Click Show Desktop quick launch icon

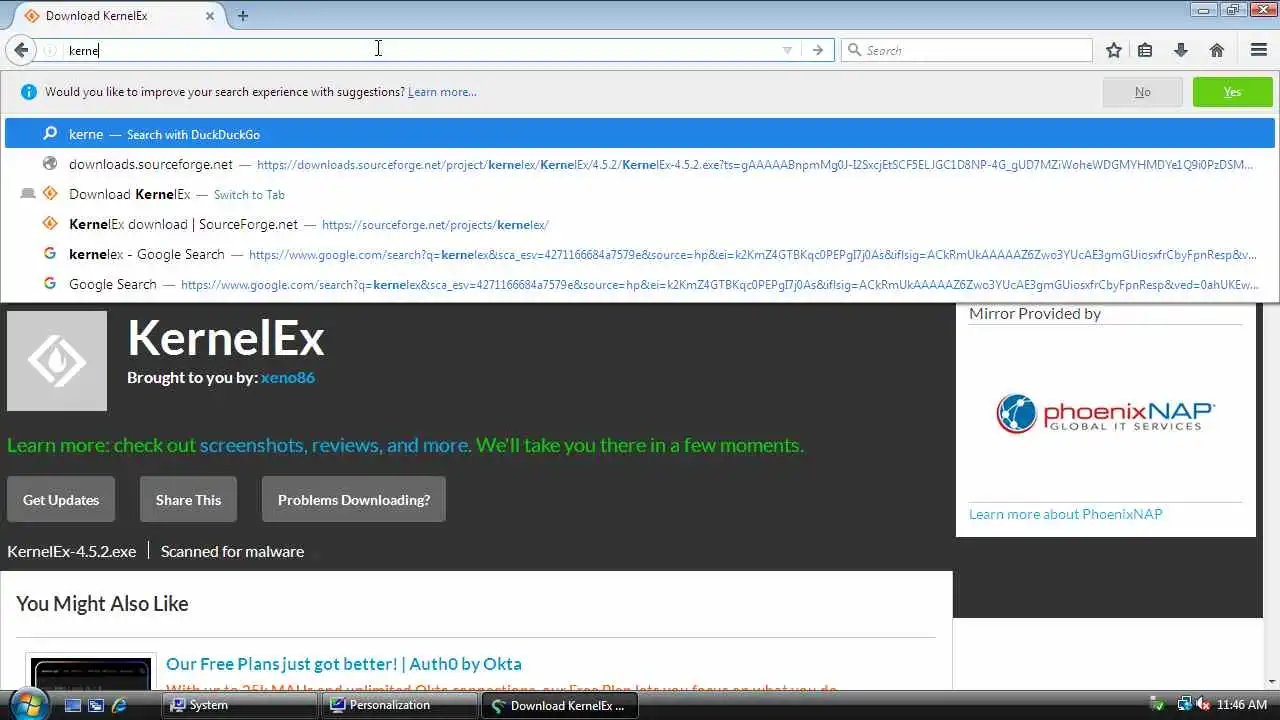point(73,705)
